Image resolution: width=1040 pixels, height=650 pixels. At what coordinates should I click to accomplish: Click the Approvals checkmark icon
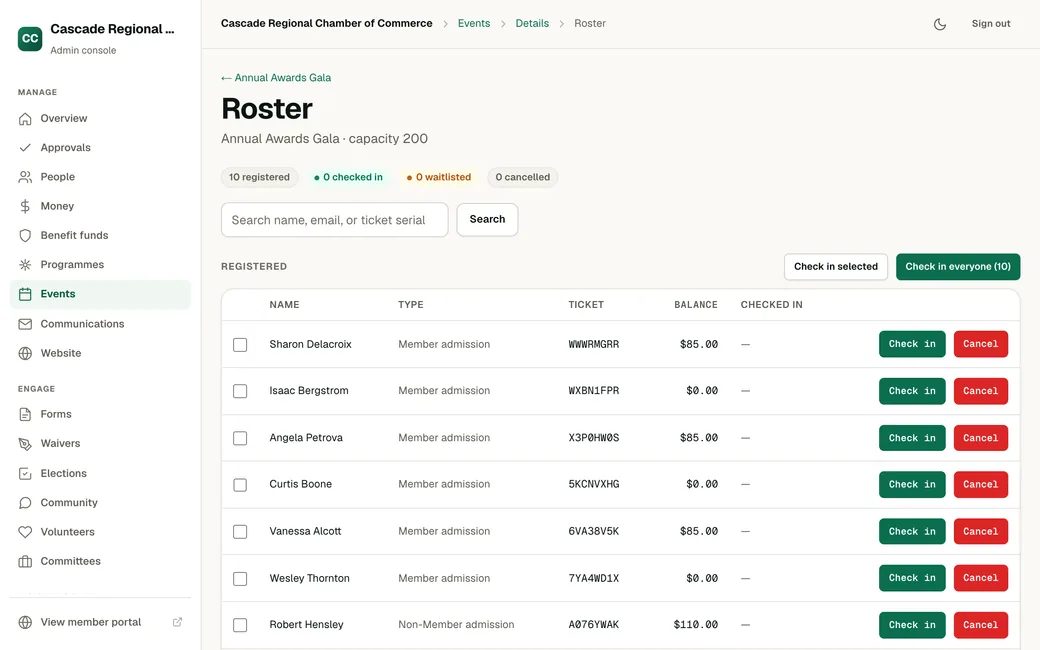[25, 148]
